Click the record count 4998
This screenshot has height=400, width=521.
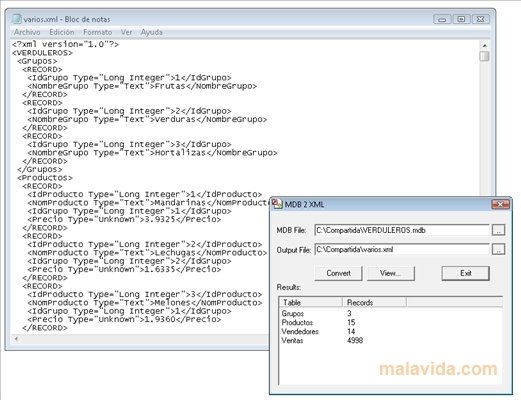tap(355, 340)
